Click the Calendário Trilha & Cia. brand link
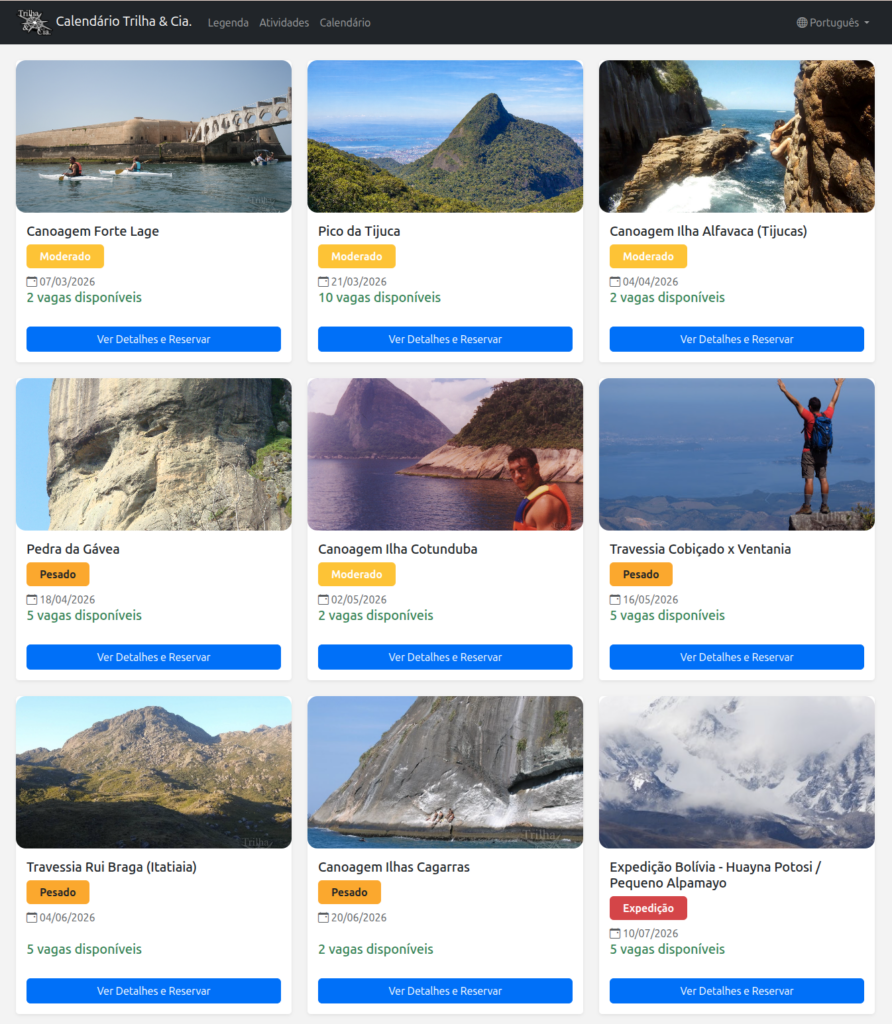 (x=123, y=22)
